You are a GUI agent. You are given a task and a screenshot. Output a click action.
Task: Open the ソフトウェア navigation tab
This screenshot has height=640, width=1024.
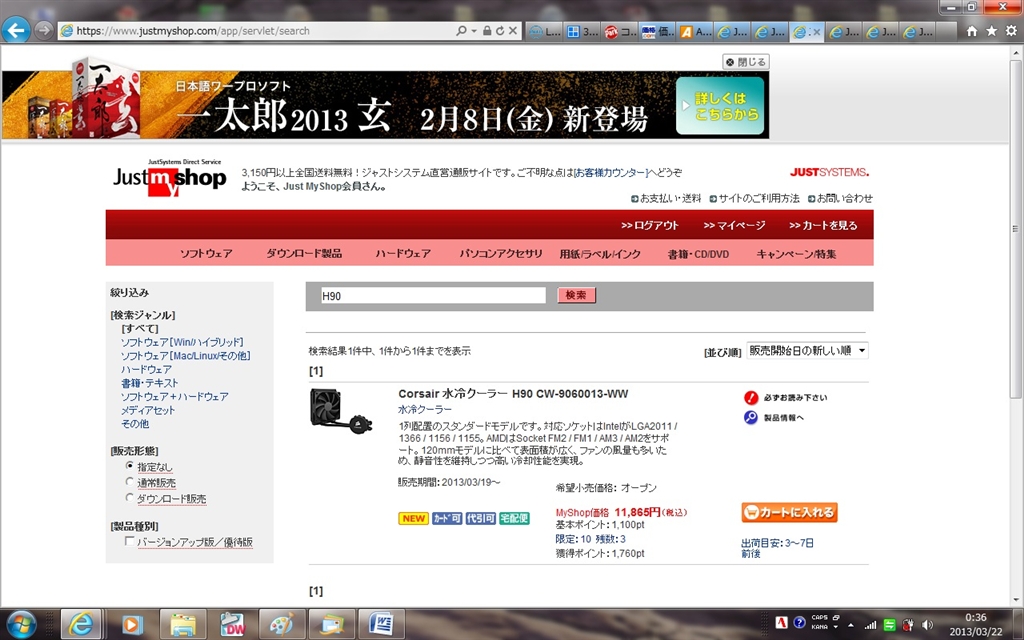coord(206,253)
